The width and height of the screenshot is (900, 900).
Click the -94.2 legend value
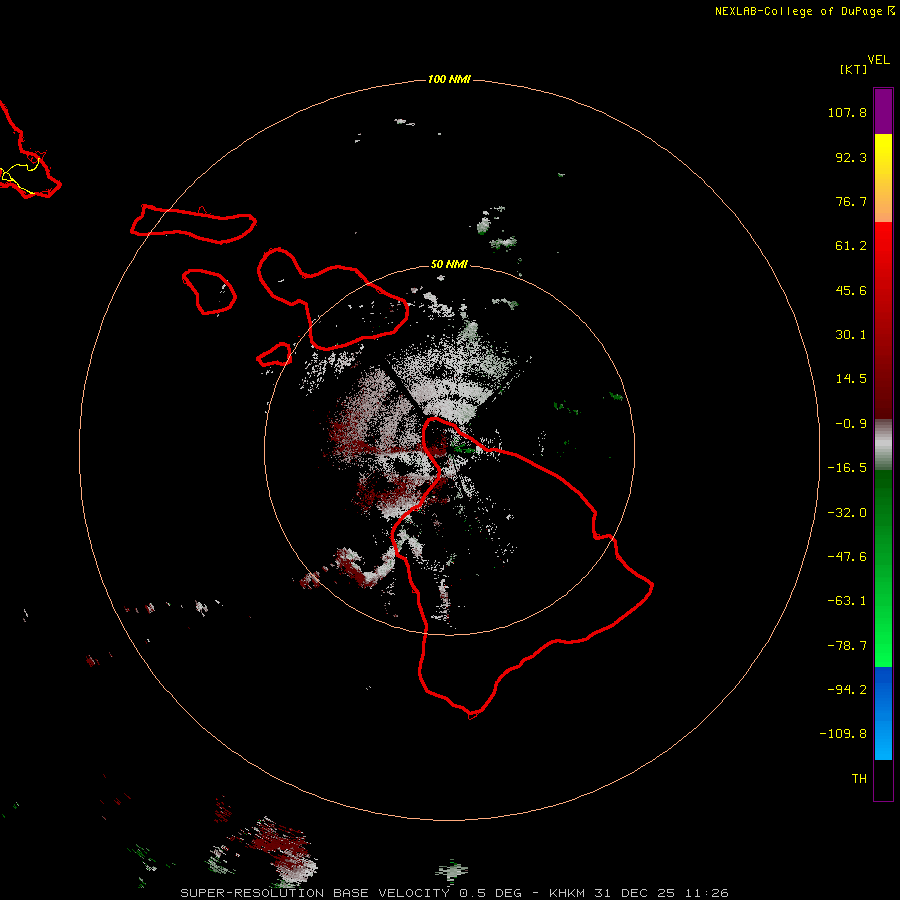(847, 689)
